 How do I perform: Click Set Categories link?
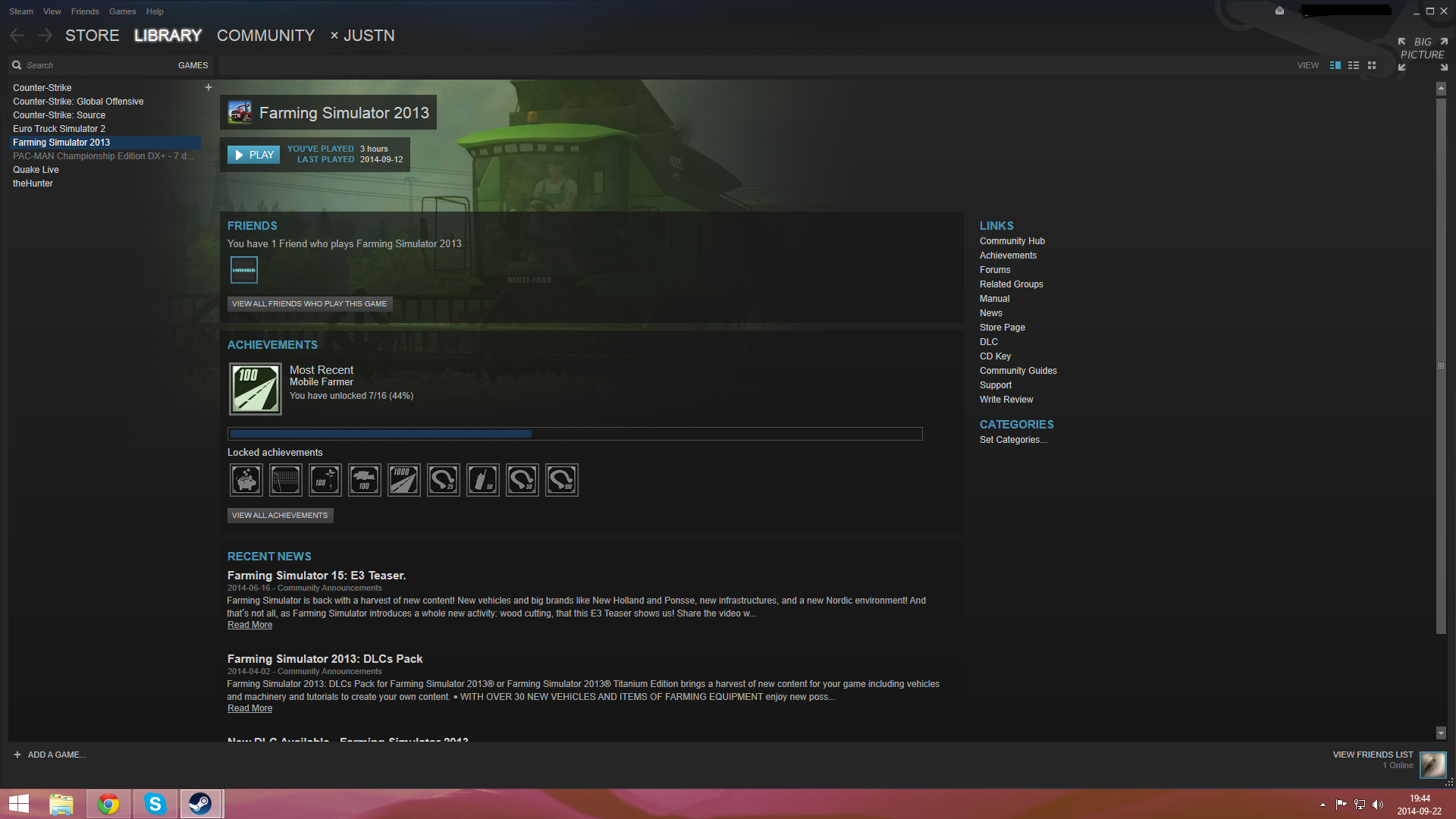click(x=1013, y=440)
